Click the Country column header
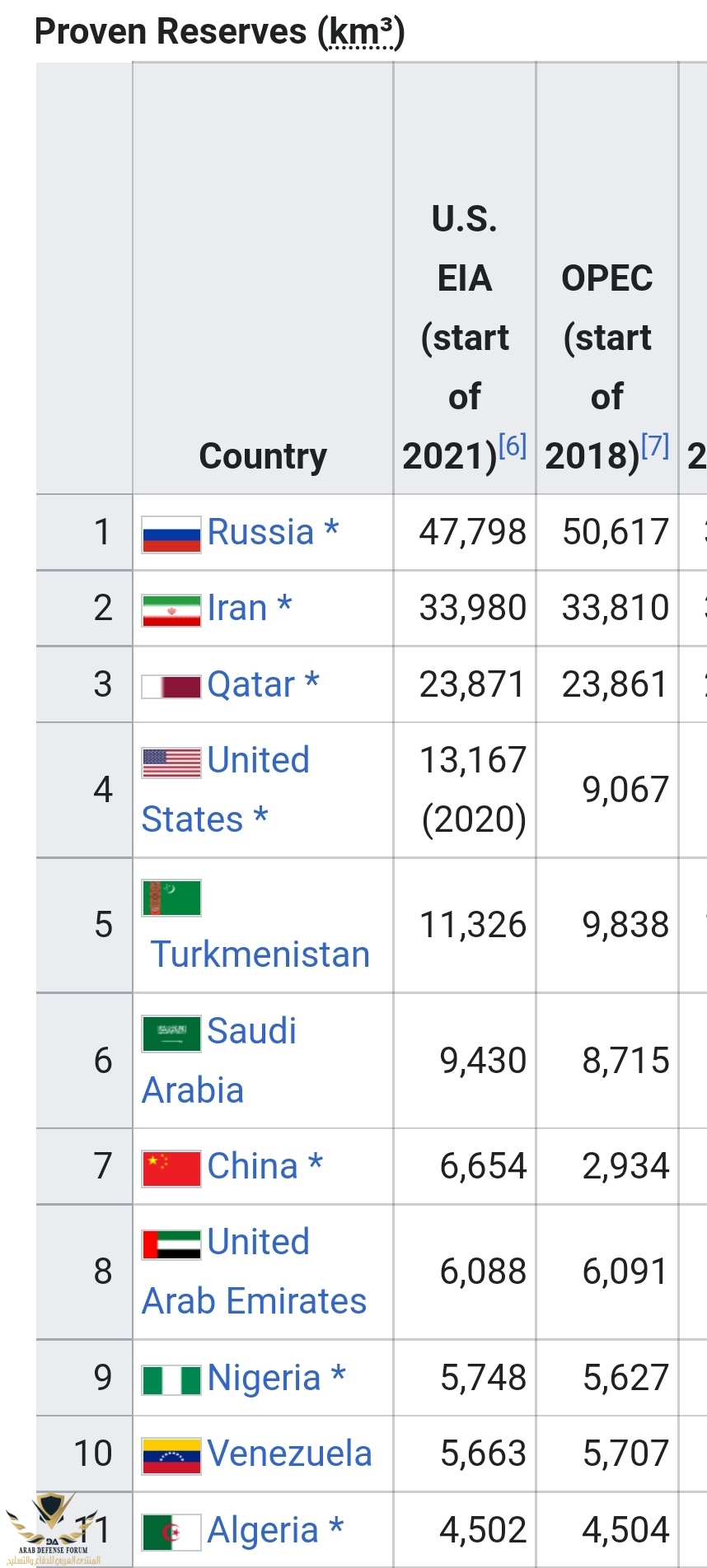The width and height of the screenshot is (707, 1568). pos(263,455)
